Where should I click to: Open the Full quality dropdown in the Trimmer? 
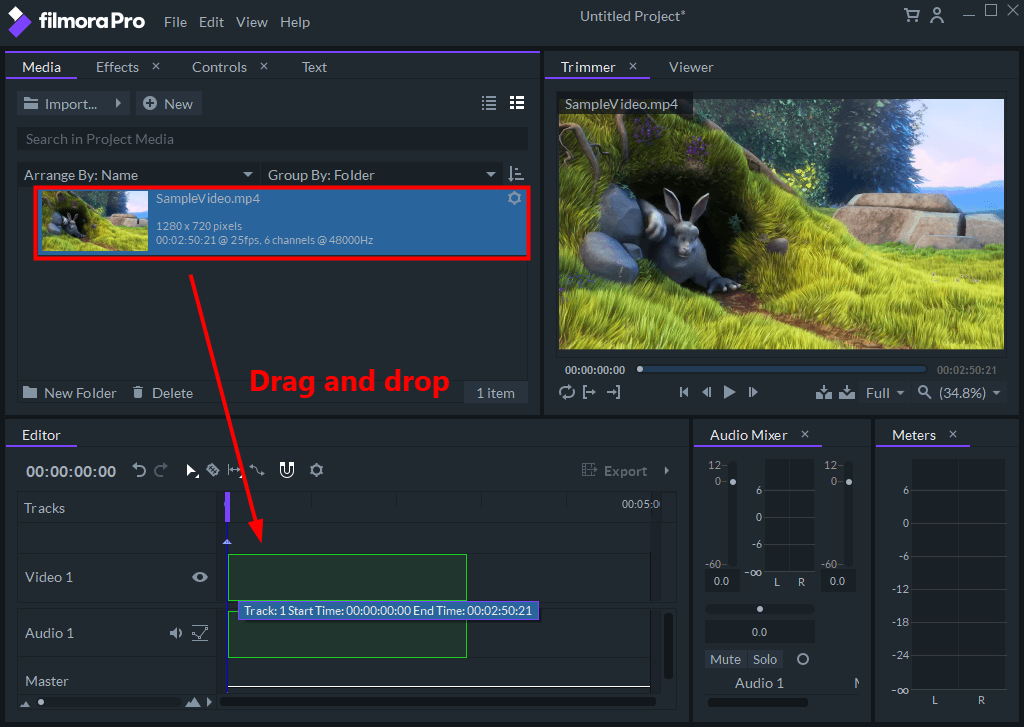click(884, 393)
